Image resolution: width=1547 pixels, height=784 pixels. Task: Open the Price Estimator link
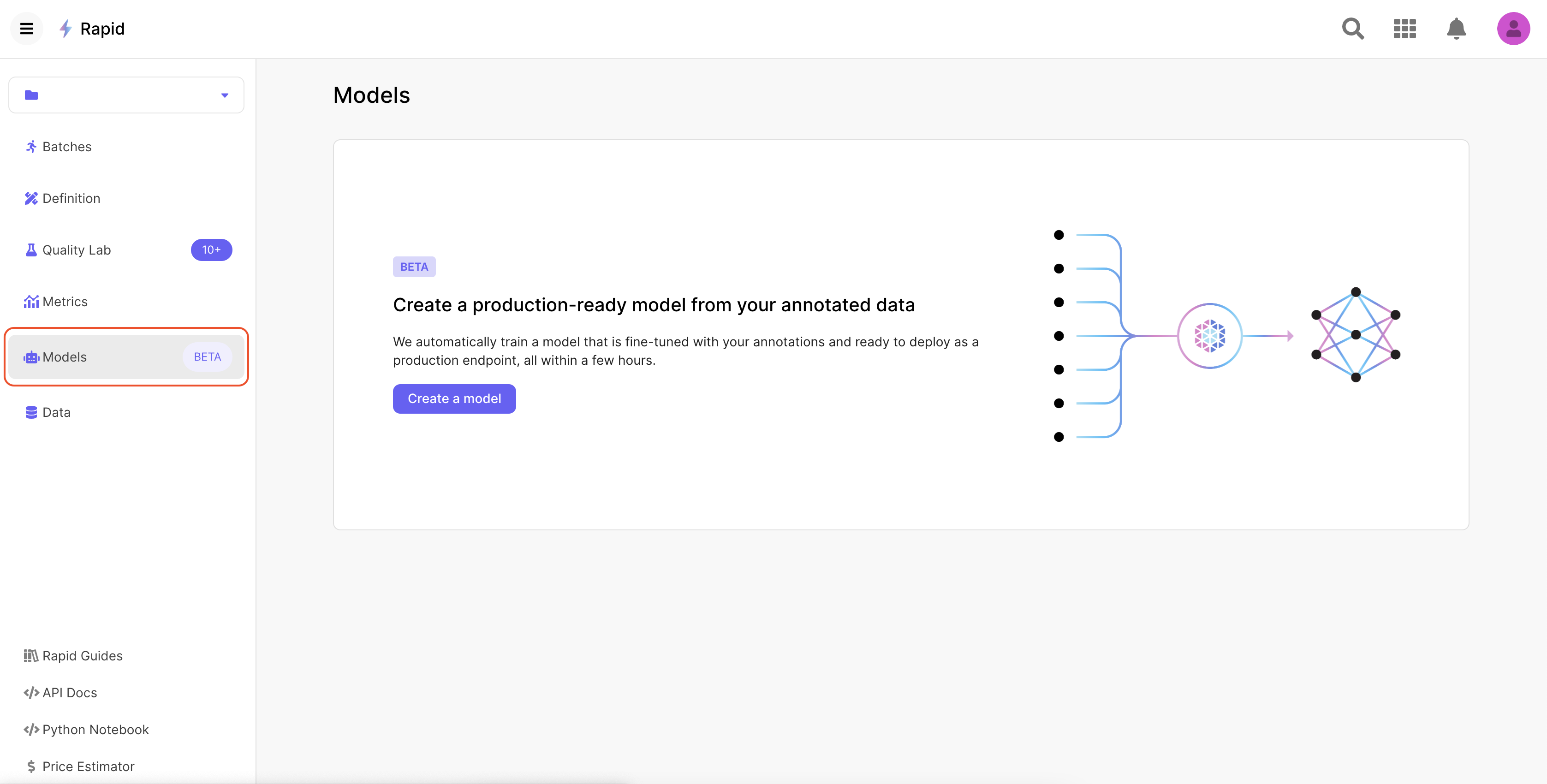(x=88, y=766)
